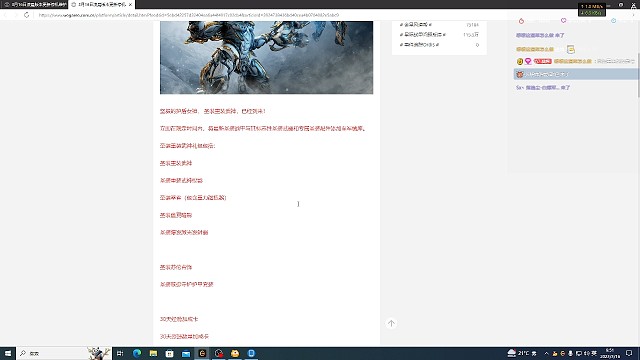Open File Explorer from the taskbar
Image resolution: width=640 pixels, height=360 pixels.
153,353
